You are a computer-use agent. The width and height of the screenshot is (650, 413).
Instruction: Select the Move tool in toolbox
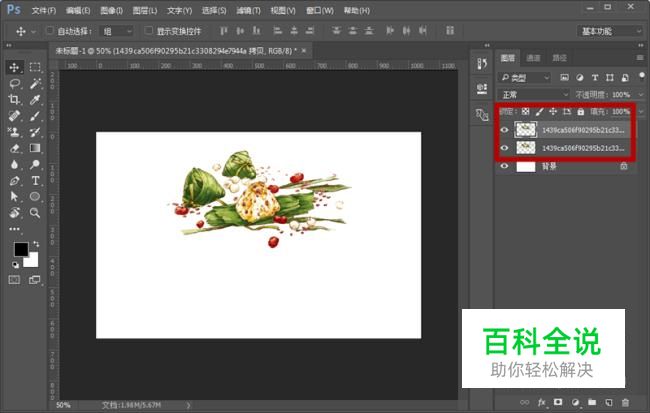click(x=14, y=68)
